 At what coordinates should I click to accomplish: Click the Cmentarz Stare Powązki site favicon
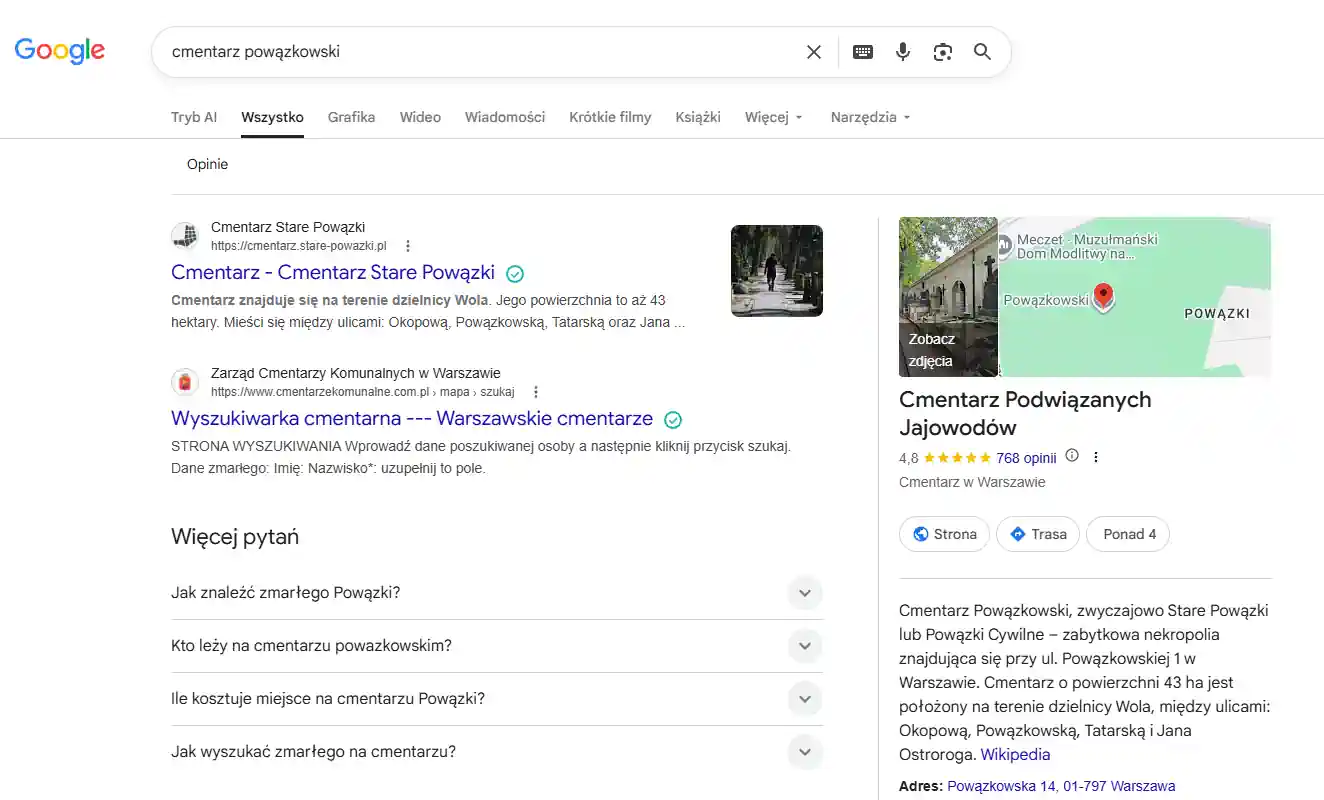point(185,236)
